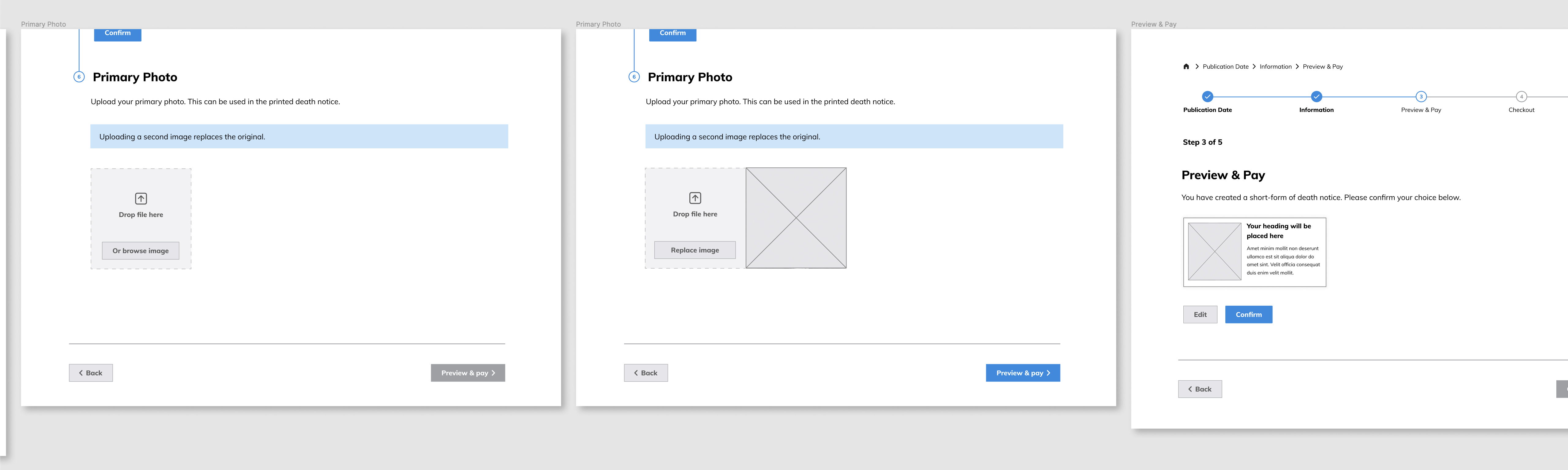This screenshot has height=470, width=1568.
Task: Select the step 3 Preview & Pay circle
Action: [x=1421, y=97]
